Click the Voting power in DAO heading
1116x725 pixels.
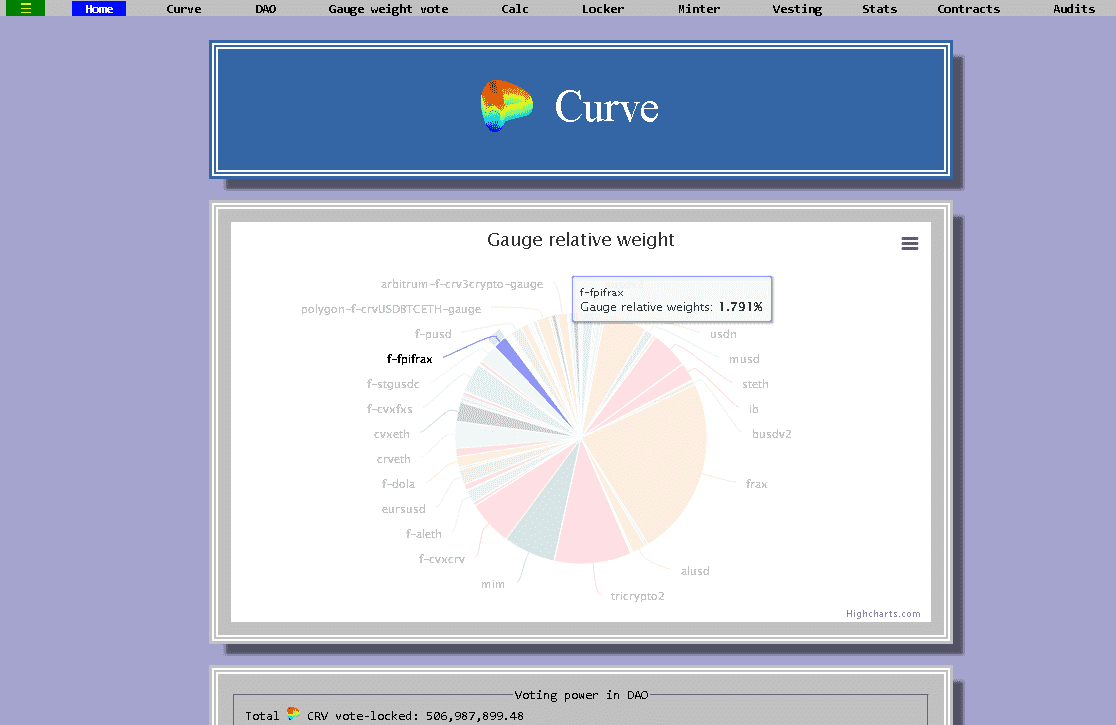click(581, 695)
